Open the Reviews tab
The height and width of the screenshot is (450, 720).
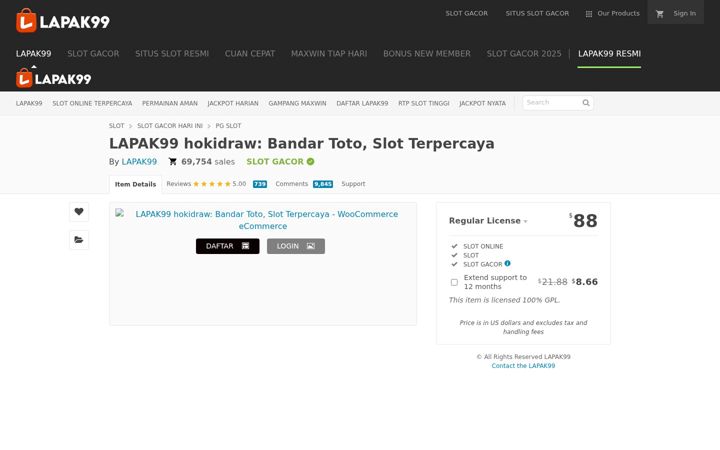click(x=179, y=184)
